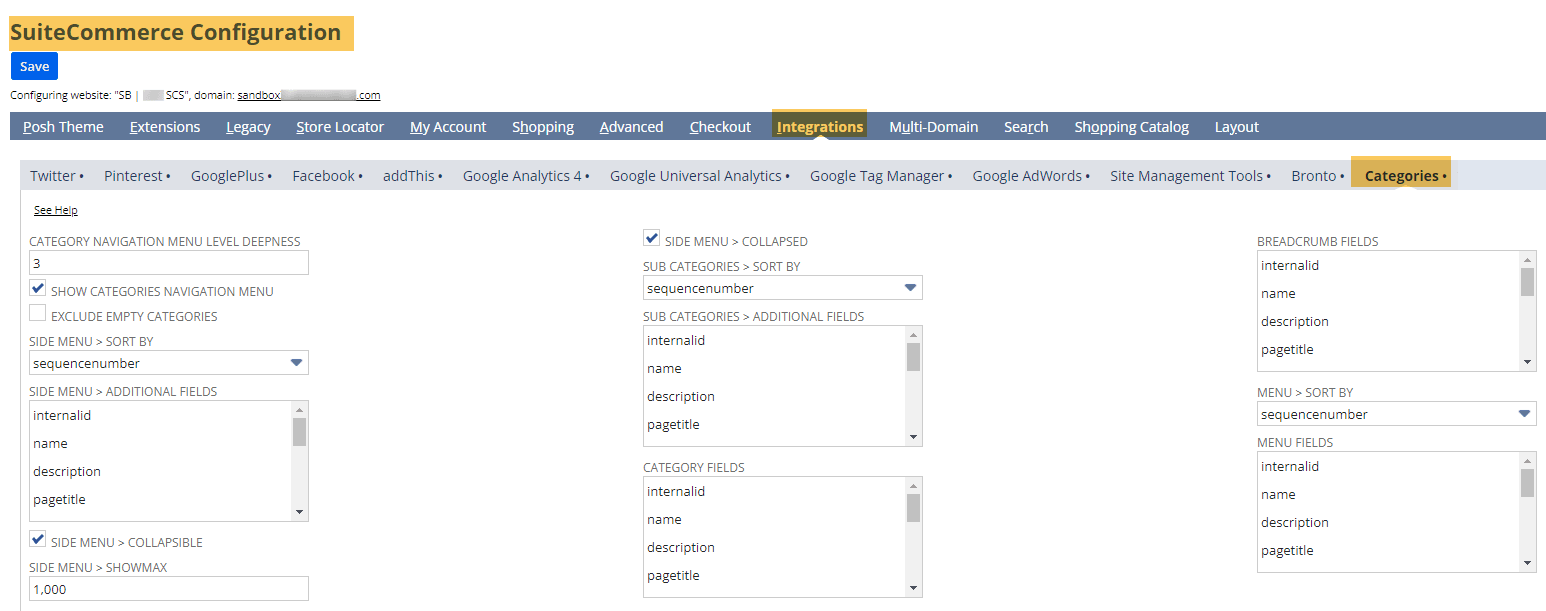Select the Pinterest subtab
Viewport: 1546px width, 611px height.
pyautogui.click(x=137, y=176)
